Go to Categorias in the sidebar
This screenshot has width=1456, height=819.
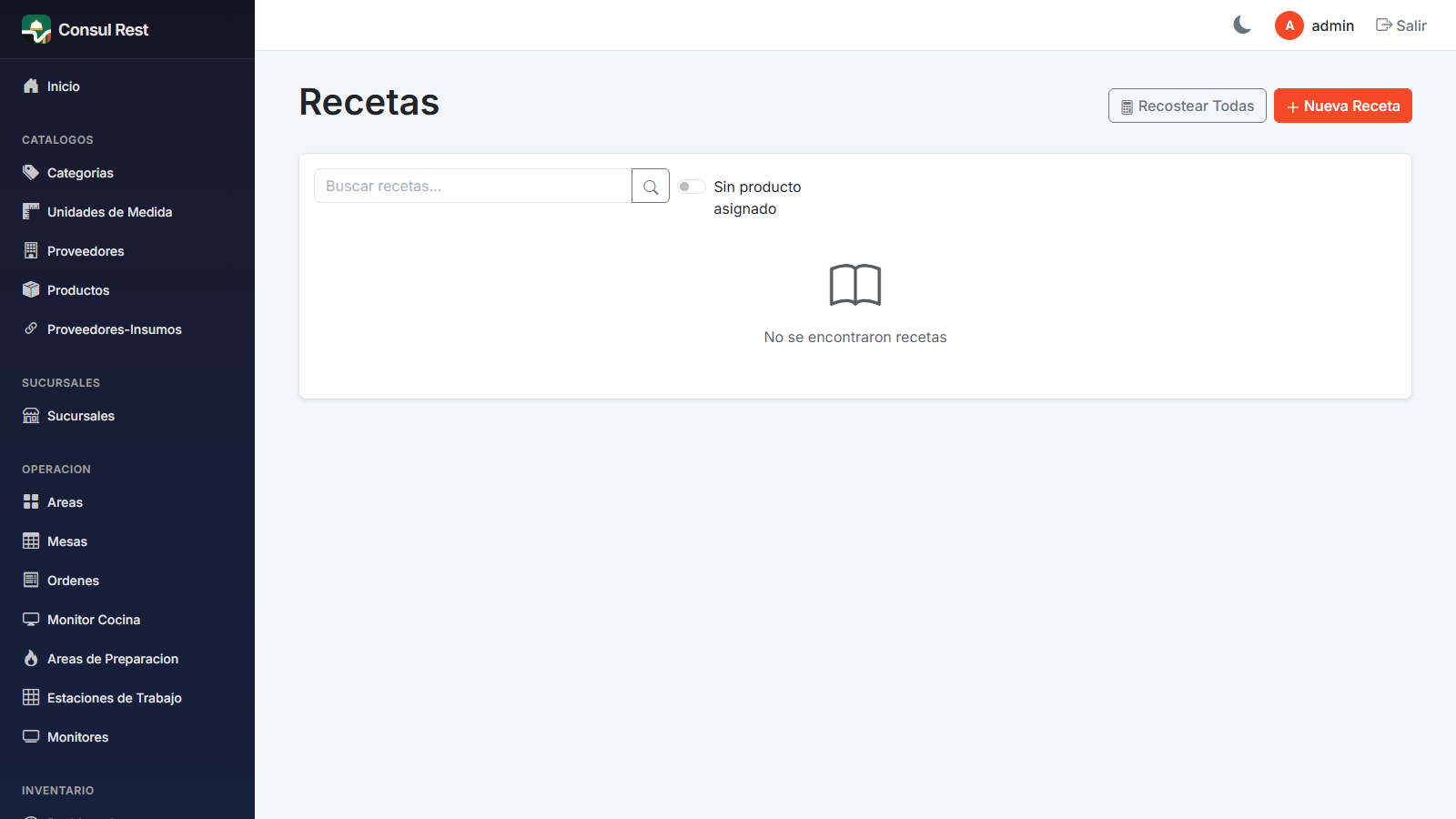pos(127,173)
